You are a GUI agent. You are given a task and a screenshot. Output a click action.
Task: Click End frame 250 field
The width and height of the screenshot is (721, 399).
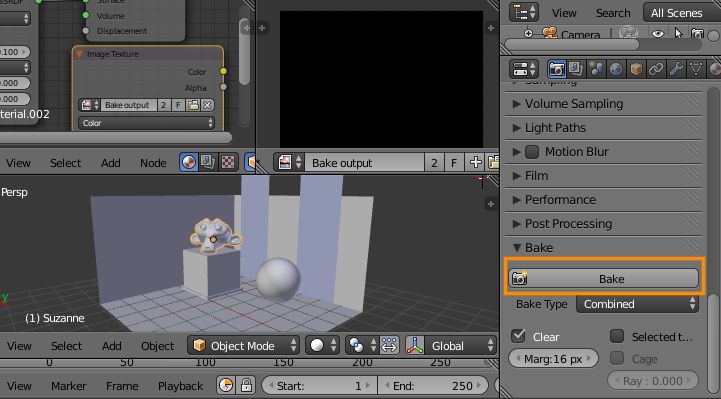point(433,385)
